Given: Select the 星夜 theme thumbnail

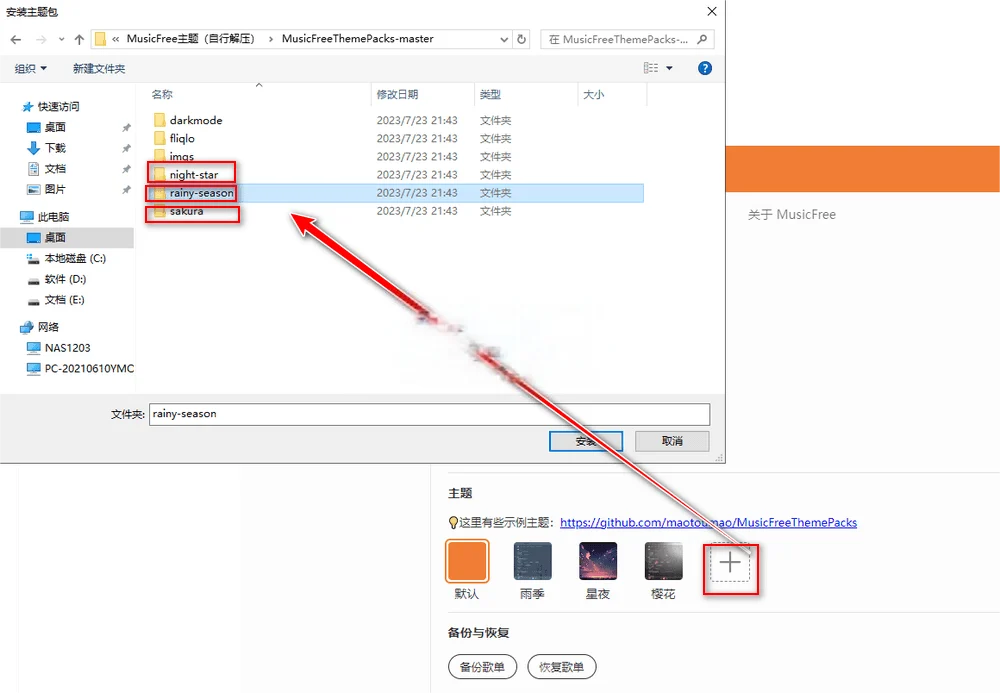Looking at the screenshot, I should [x=597, y=561].
